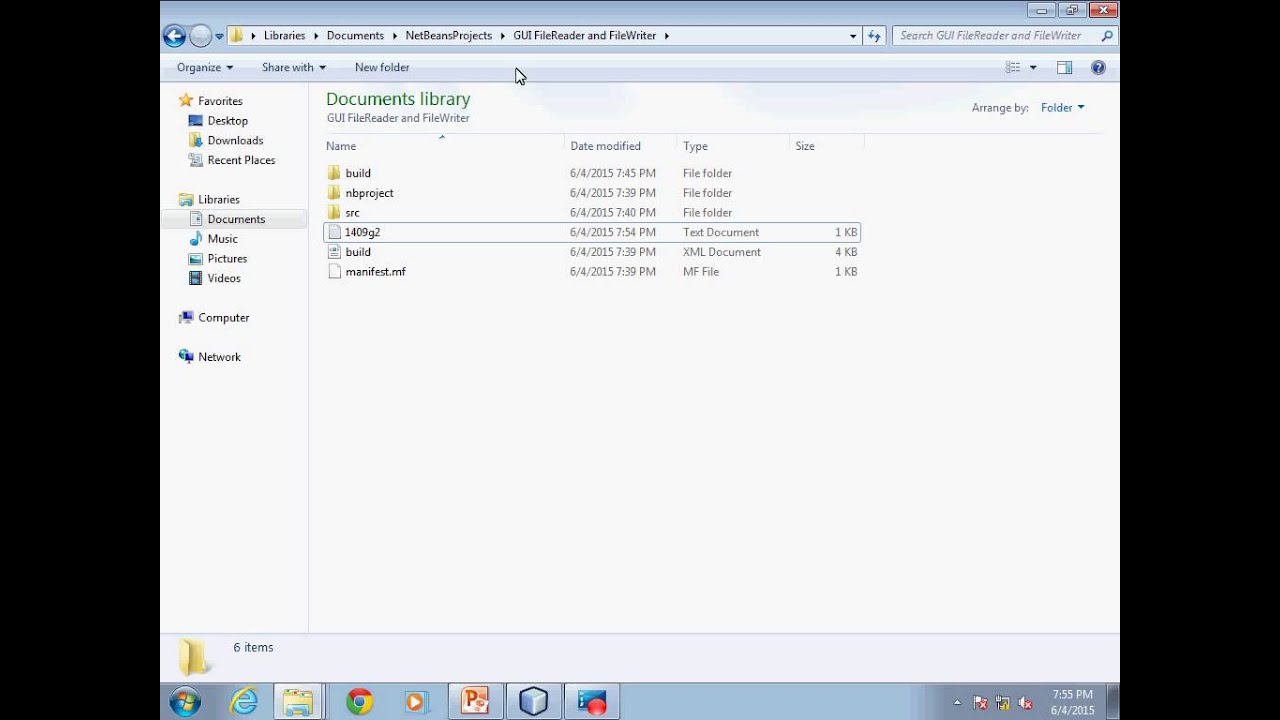
Task: Select the nbproject folder icon
Action: point(334,193)
